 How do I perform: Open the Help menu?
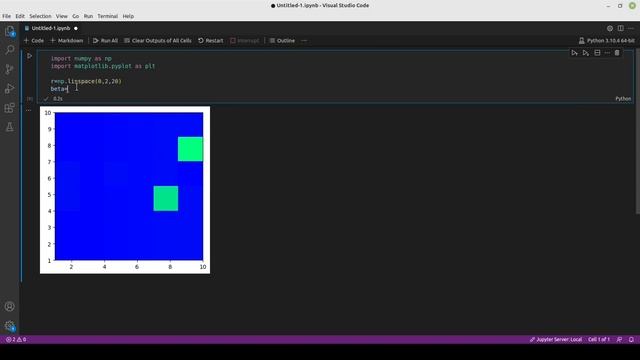tap(128, 16)
